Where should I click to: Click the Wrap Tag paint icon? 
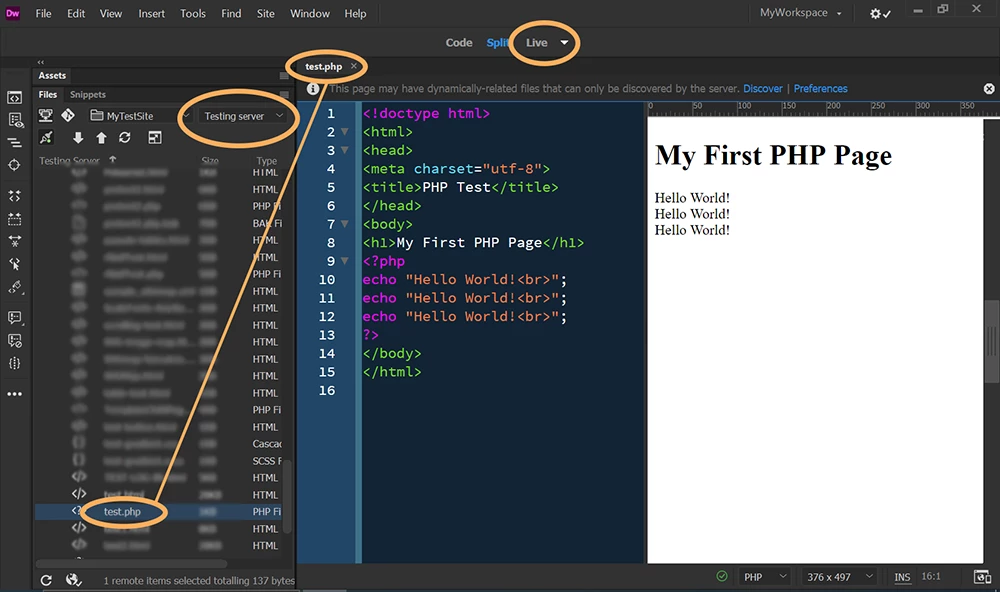(15, 288)
